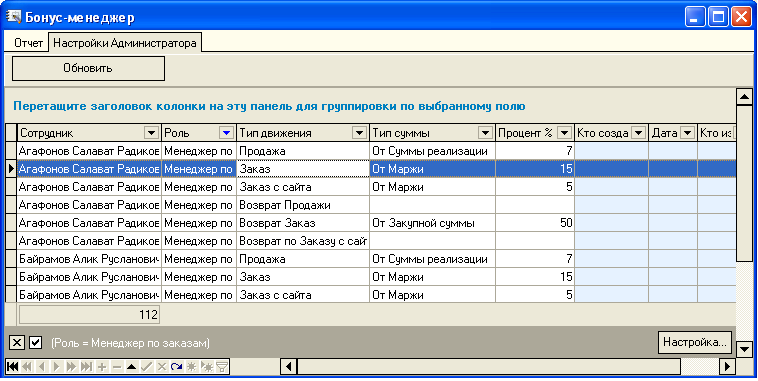Select Агафонов Салават in the Возврат Продажи row
758x381 pixels.
89,205
